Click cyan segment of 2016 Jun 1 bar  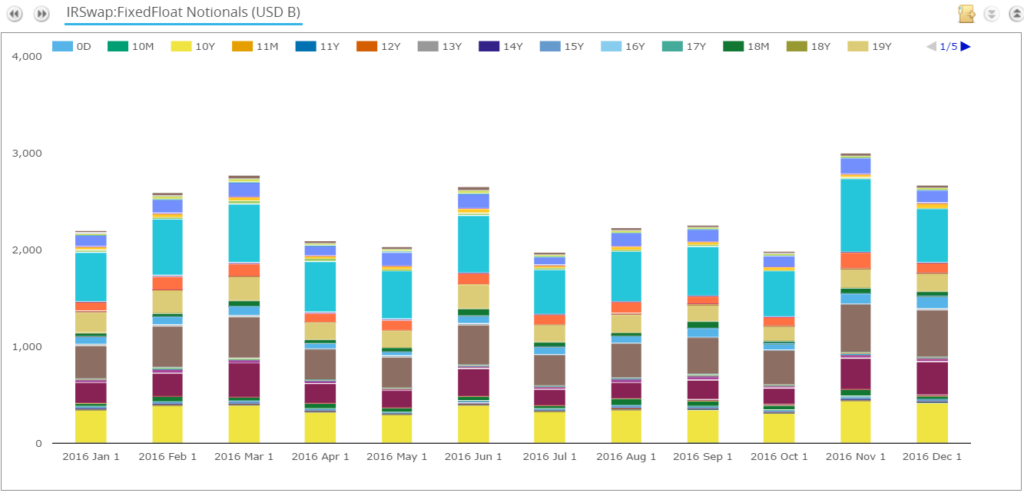click(473, 244)
